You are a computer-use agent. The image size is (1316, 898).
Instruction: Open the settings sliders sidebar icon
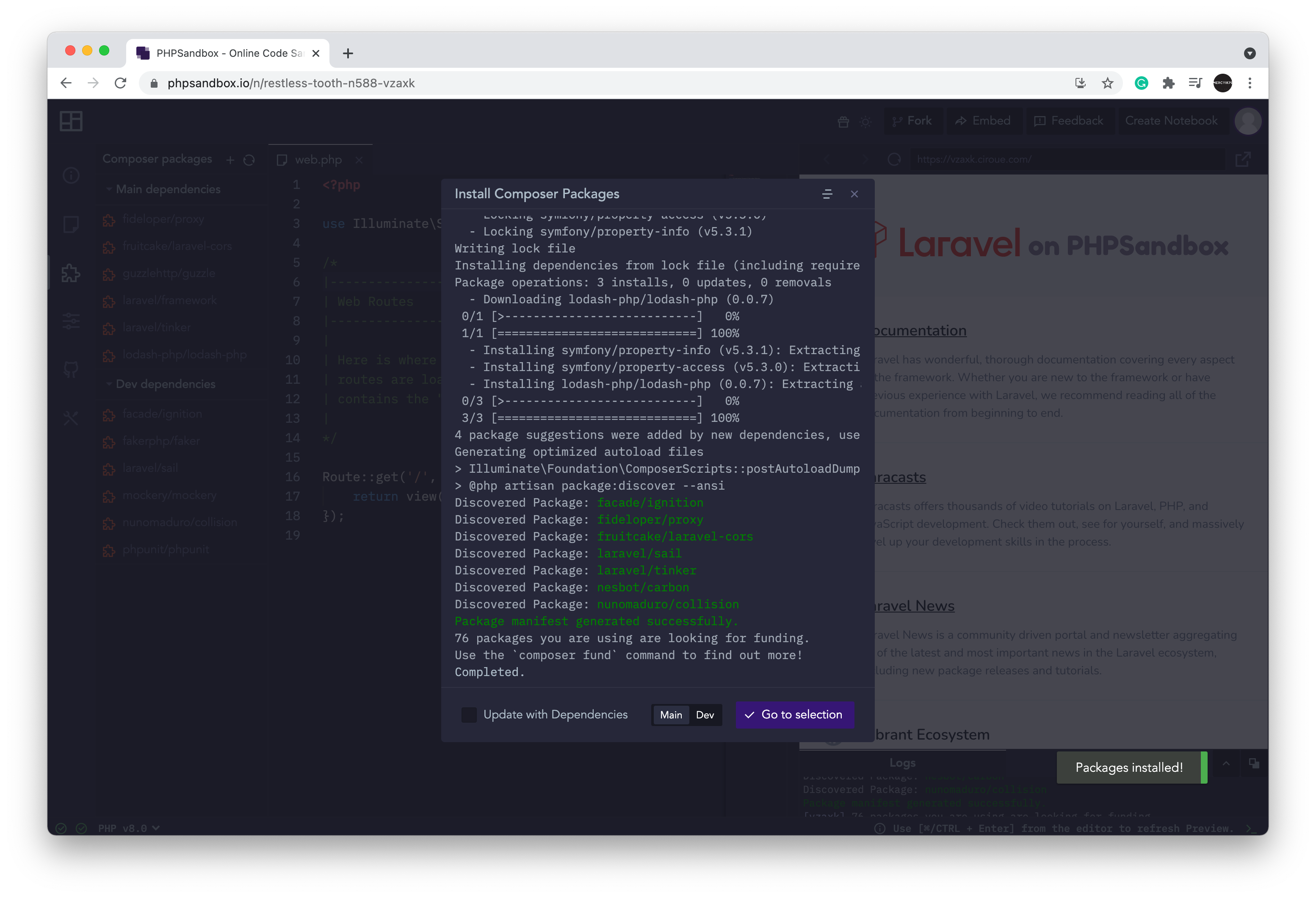(71, 321)
